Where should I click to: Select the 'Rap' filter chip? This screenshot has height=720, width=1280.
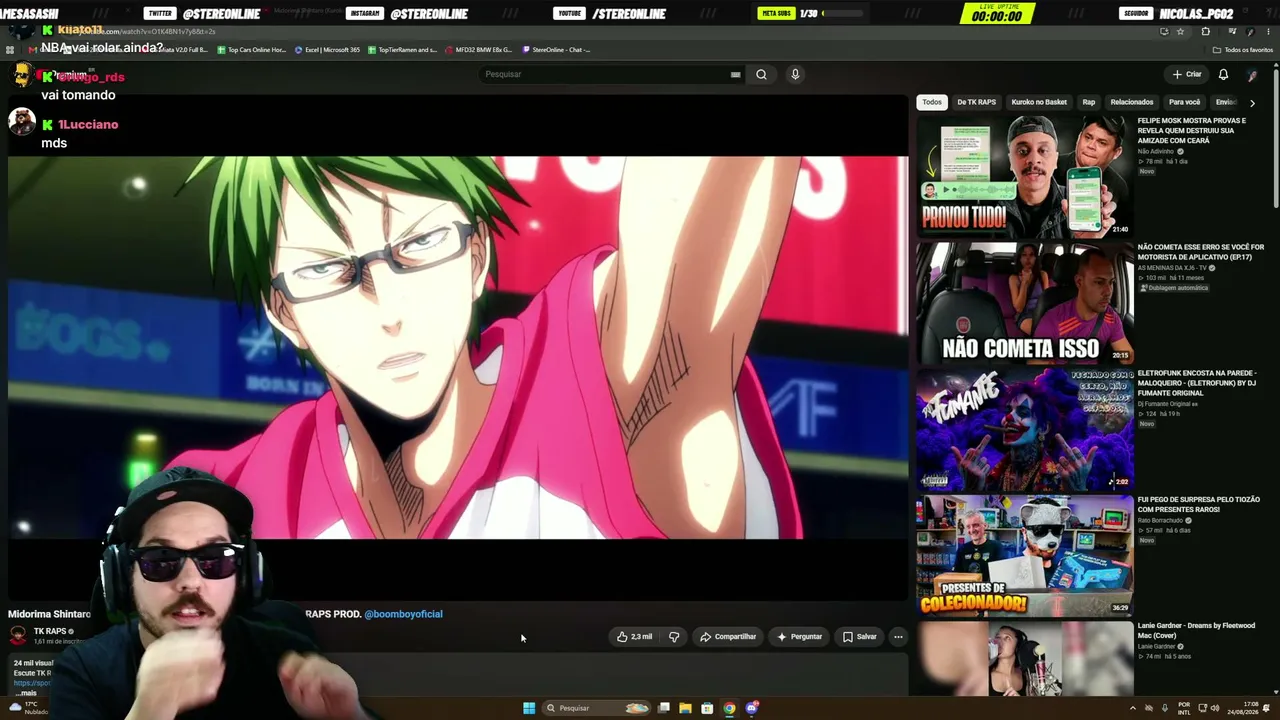1089,102
